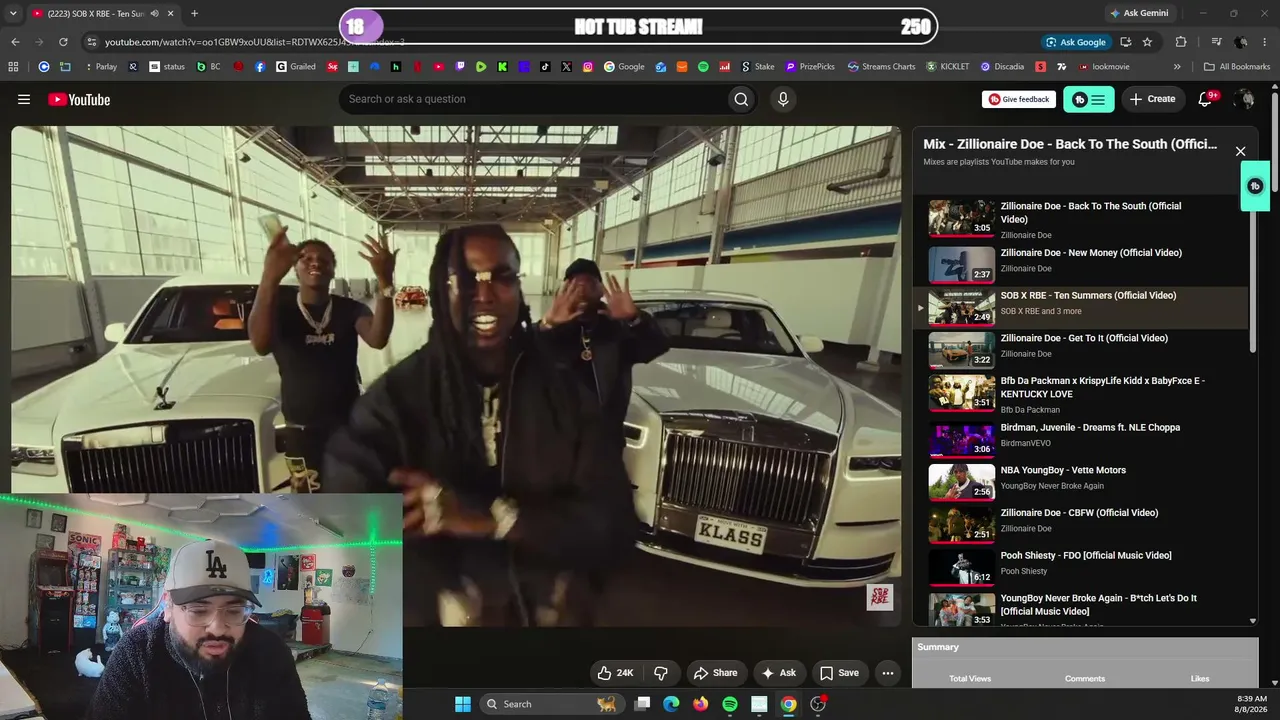Reload the page
The width and height of the screenshot is (1280, 720).
[63, 42]
